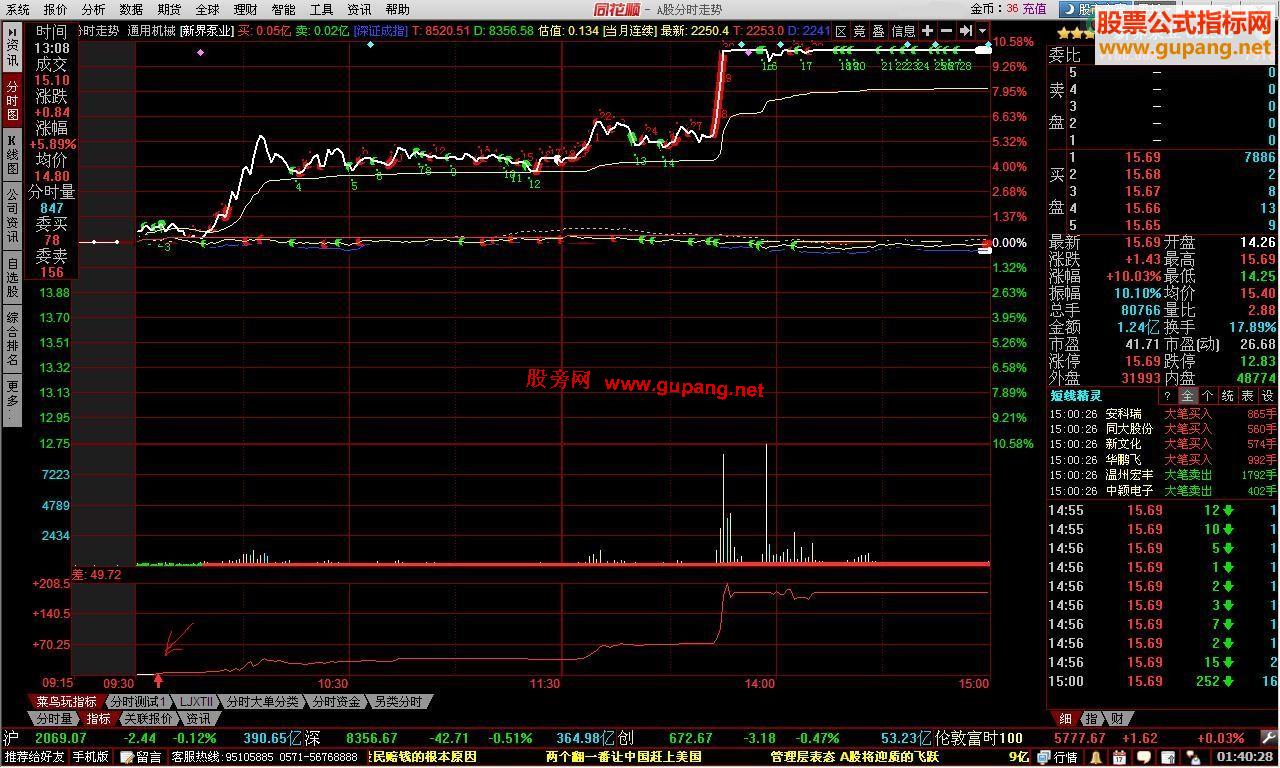This screenshot has width=1280, height=768.
Task: Select 资讯 in left sidebar
Action: tap(12, 46)
